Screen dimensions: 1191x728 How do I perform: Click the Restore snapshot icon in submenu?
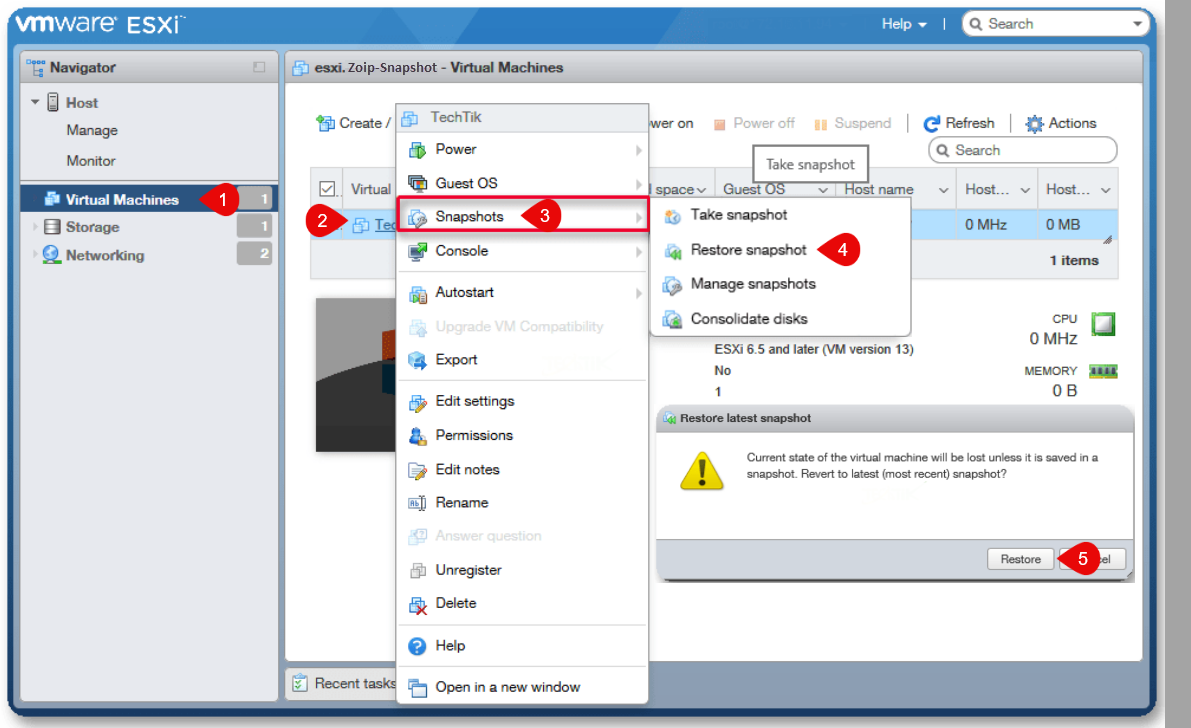(672, 251)
